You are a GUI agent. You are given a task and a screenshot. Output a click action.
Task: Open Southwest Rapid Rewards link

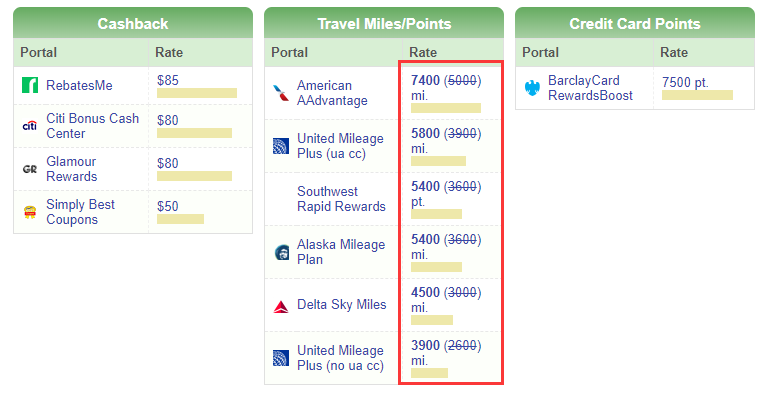point(341,199)
